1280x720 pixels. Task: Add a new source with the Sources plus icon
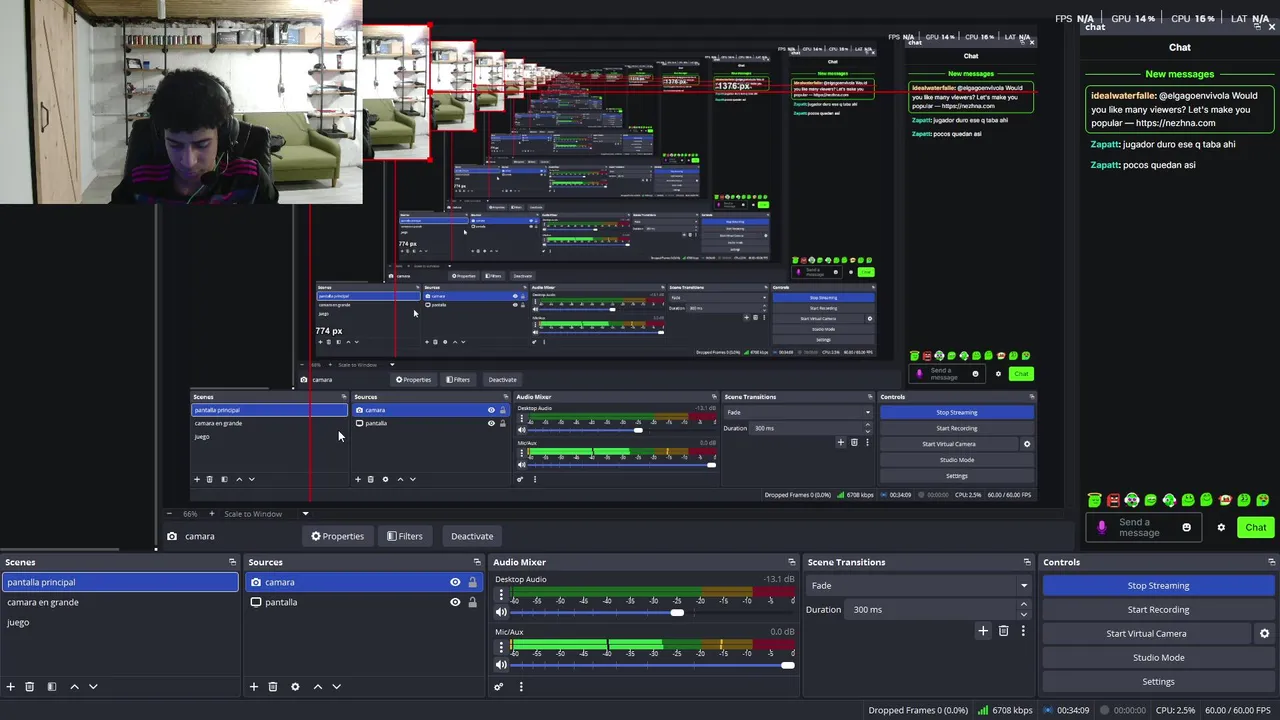point(254,687)
